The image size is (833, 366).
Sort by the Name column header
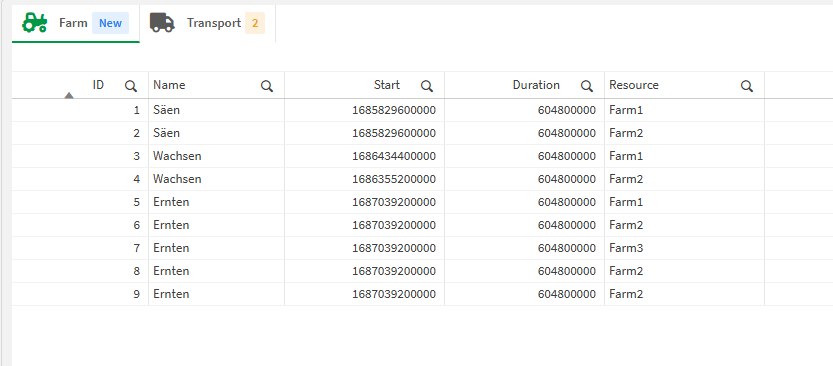169,85
